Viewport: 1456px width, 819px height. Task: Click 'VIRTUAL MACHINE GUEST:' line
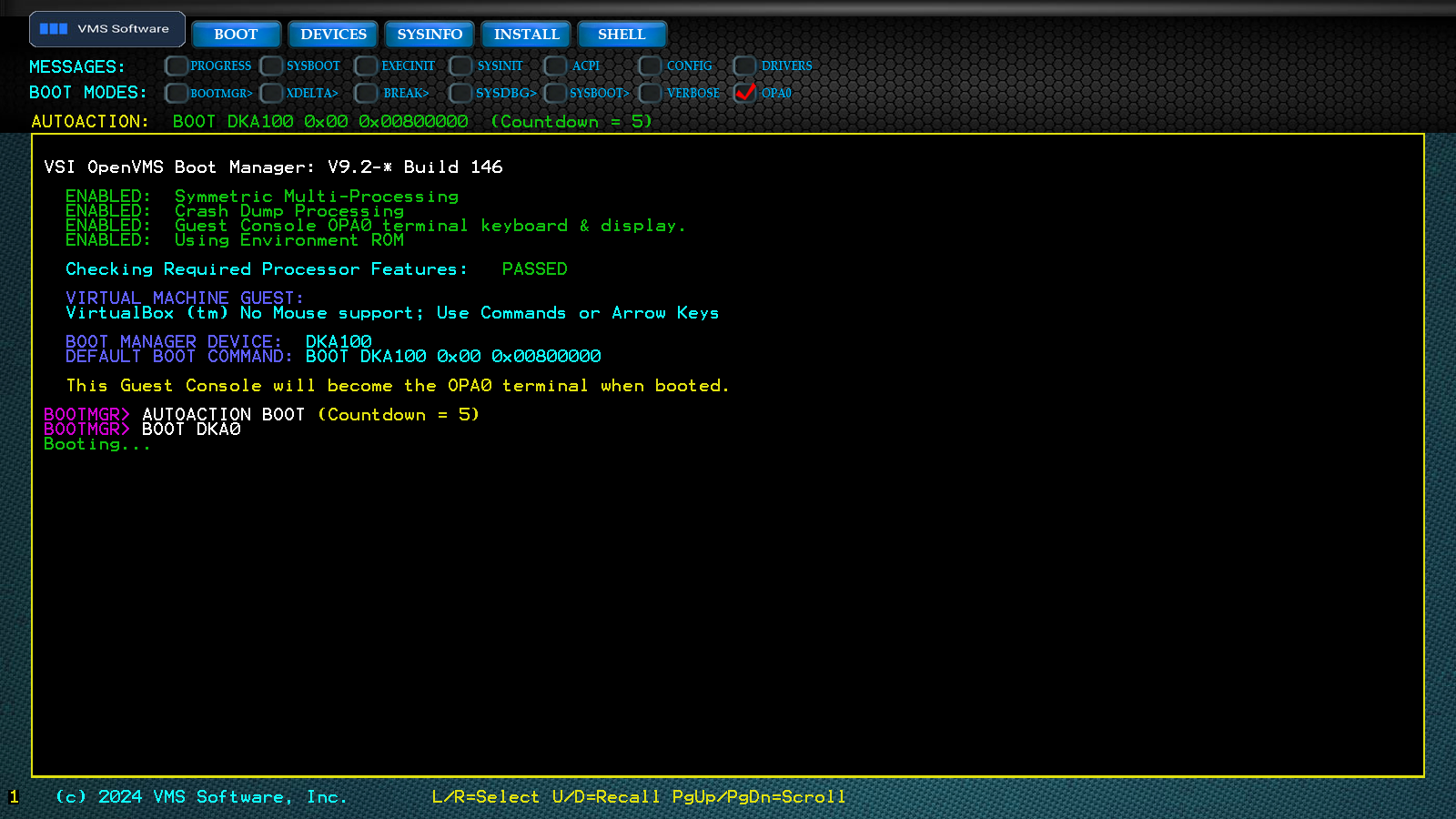pyautogui.click(x=185, y=298)
